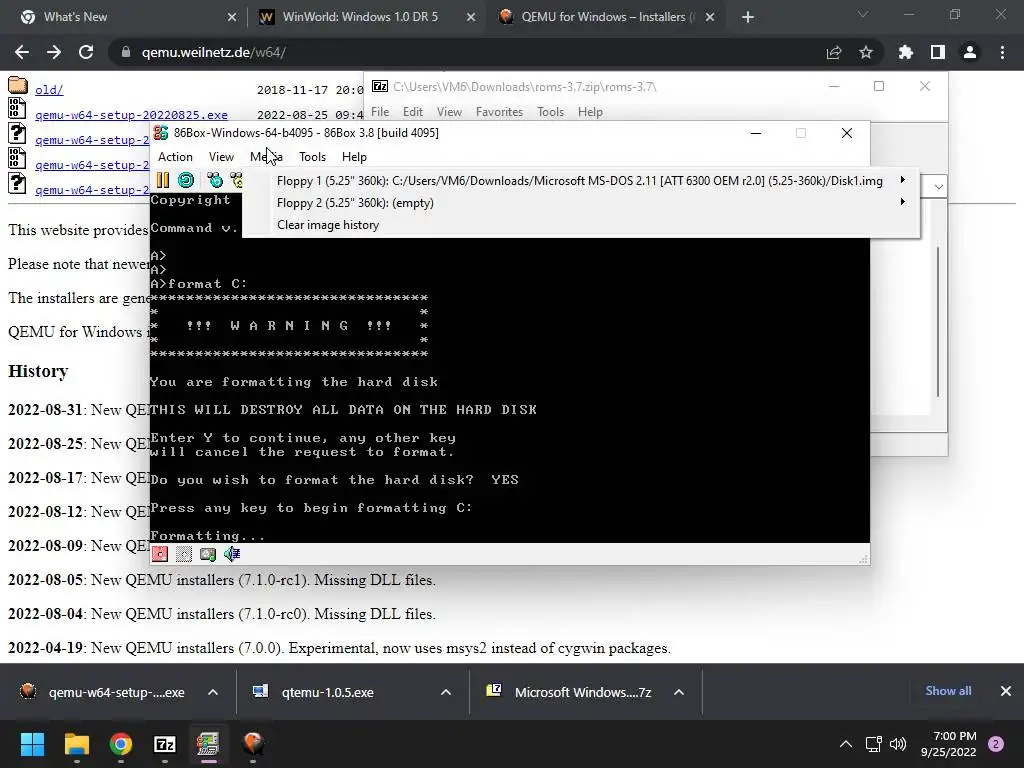The width and height of the screenshot is (1024, 768).
Task: Open the Help menu in 86Box
Action: pos(354,157)
